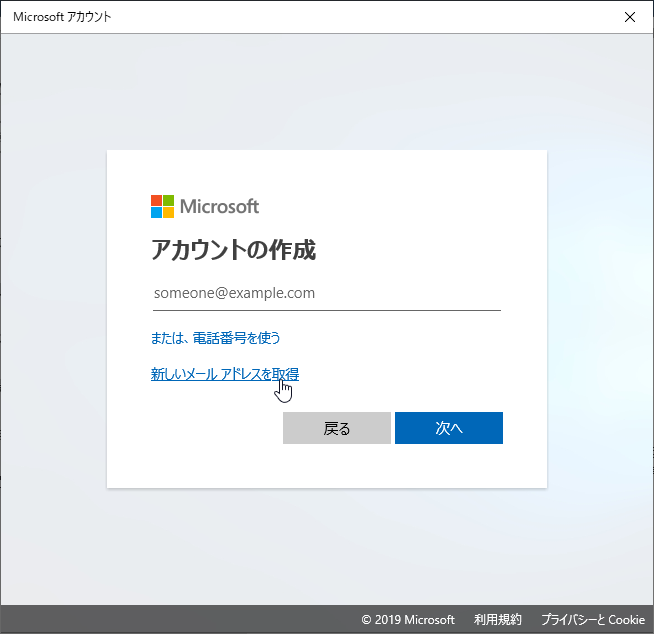Click the アカウントの作成 heading

click(234, 250)
